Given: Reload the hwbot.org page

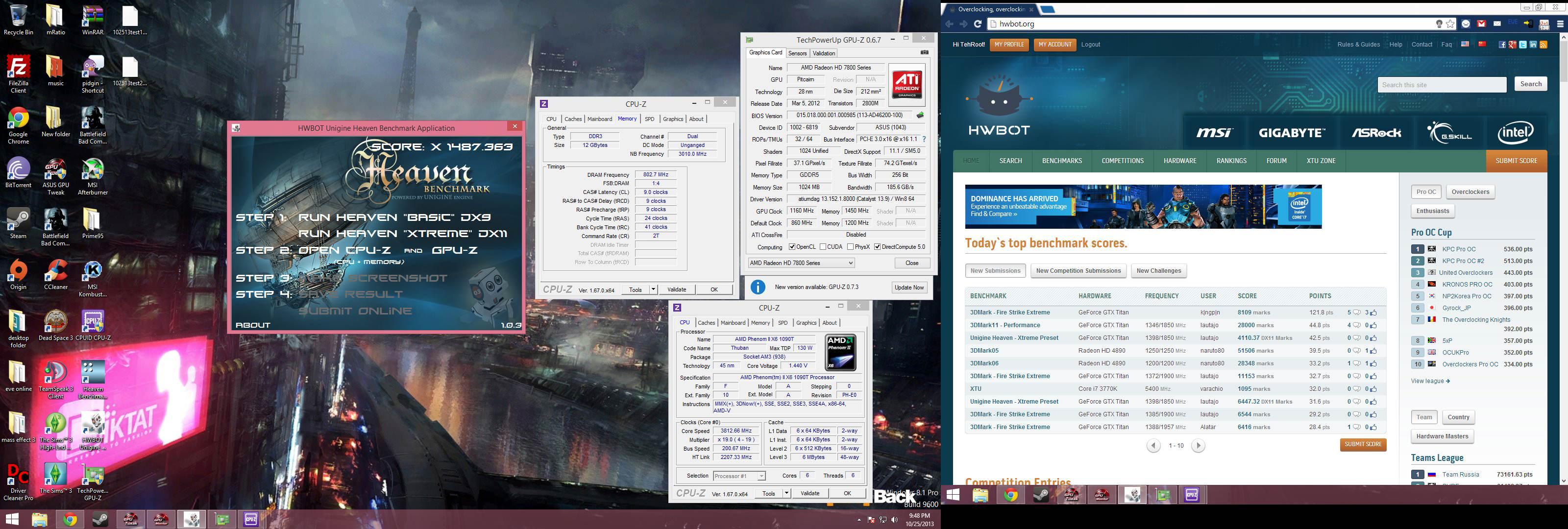Looking at the screenshot, I should [x=978, y=24].
